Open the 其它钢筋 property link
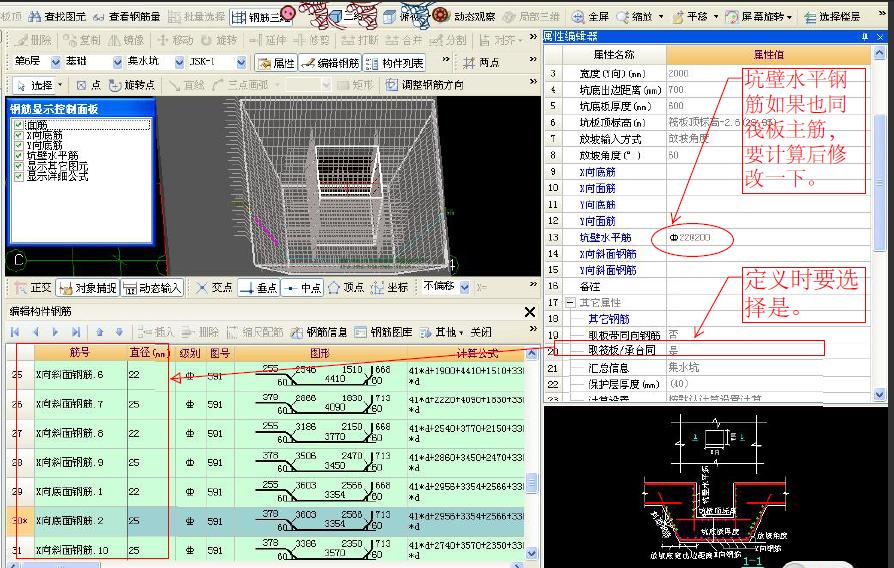Viewport: 894px width, 568px height. click(x=608, y=319)
